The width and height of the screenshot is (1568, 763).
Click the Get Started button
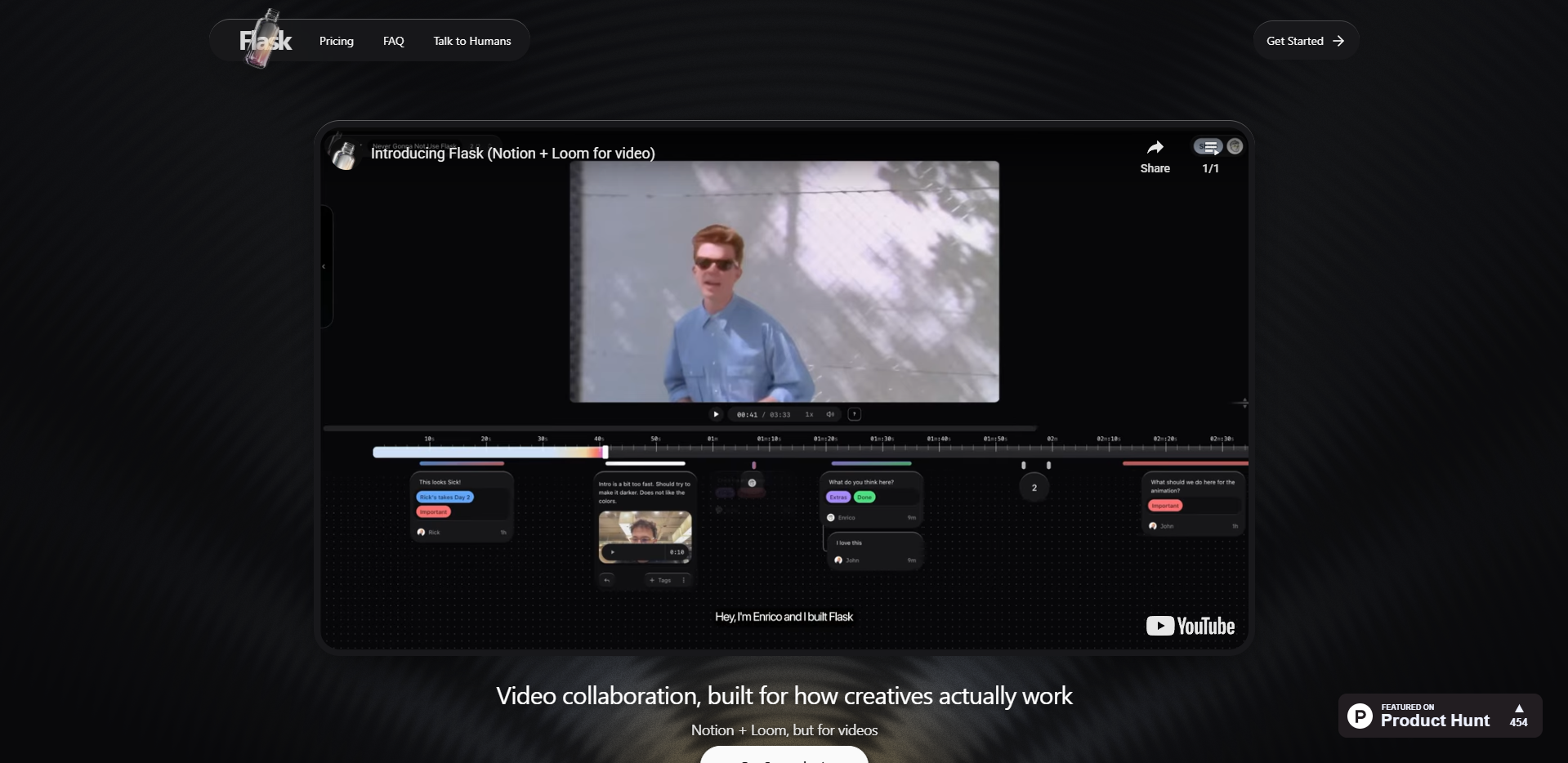1305,41
